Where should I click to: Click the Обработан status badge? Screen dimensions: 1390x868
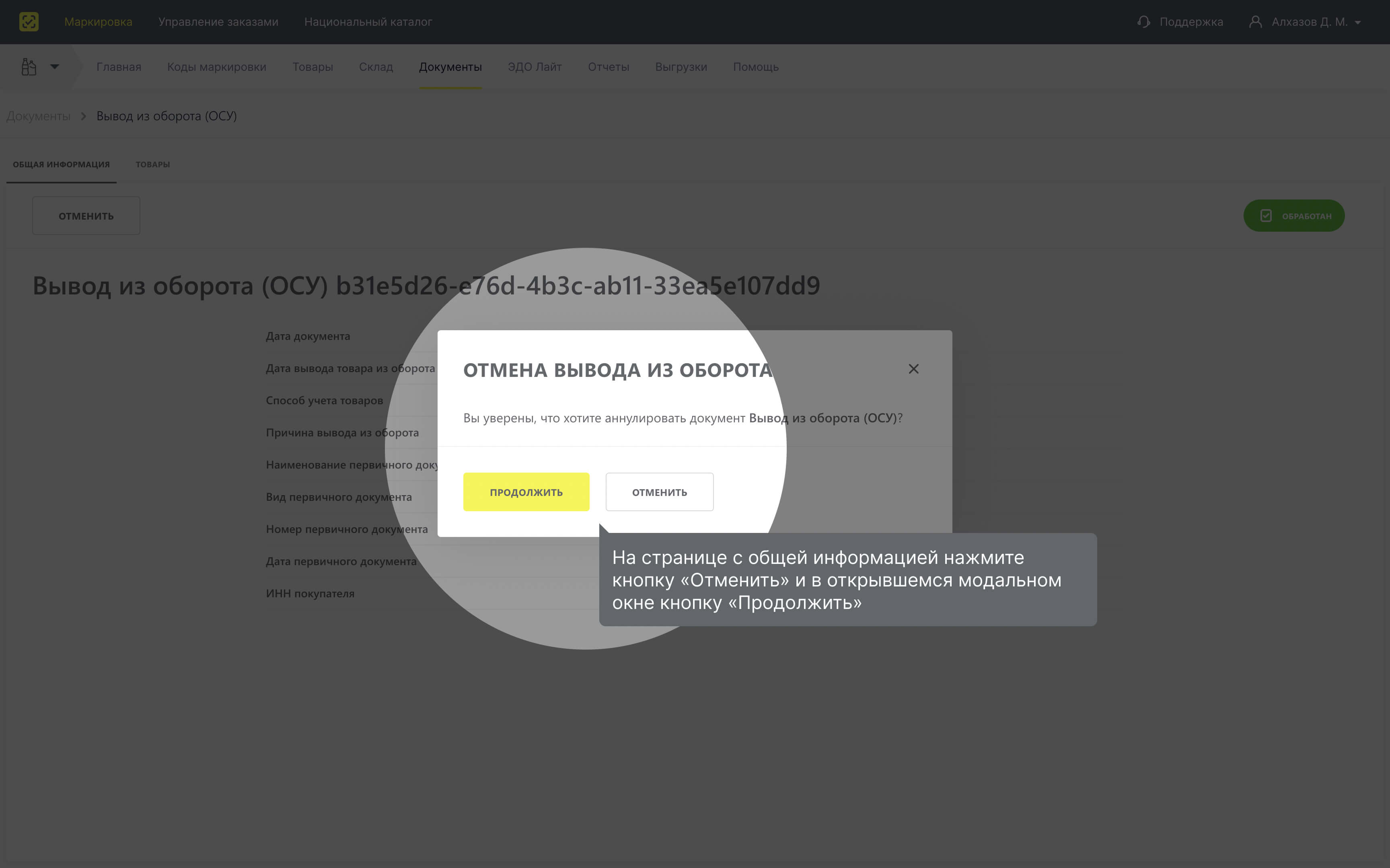click(1293, 216)
